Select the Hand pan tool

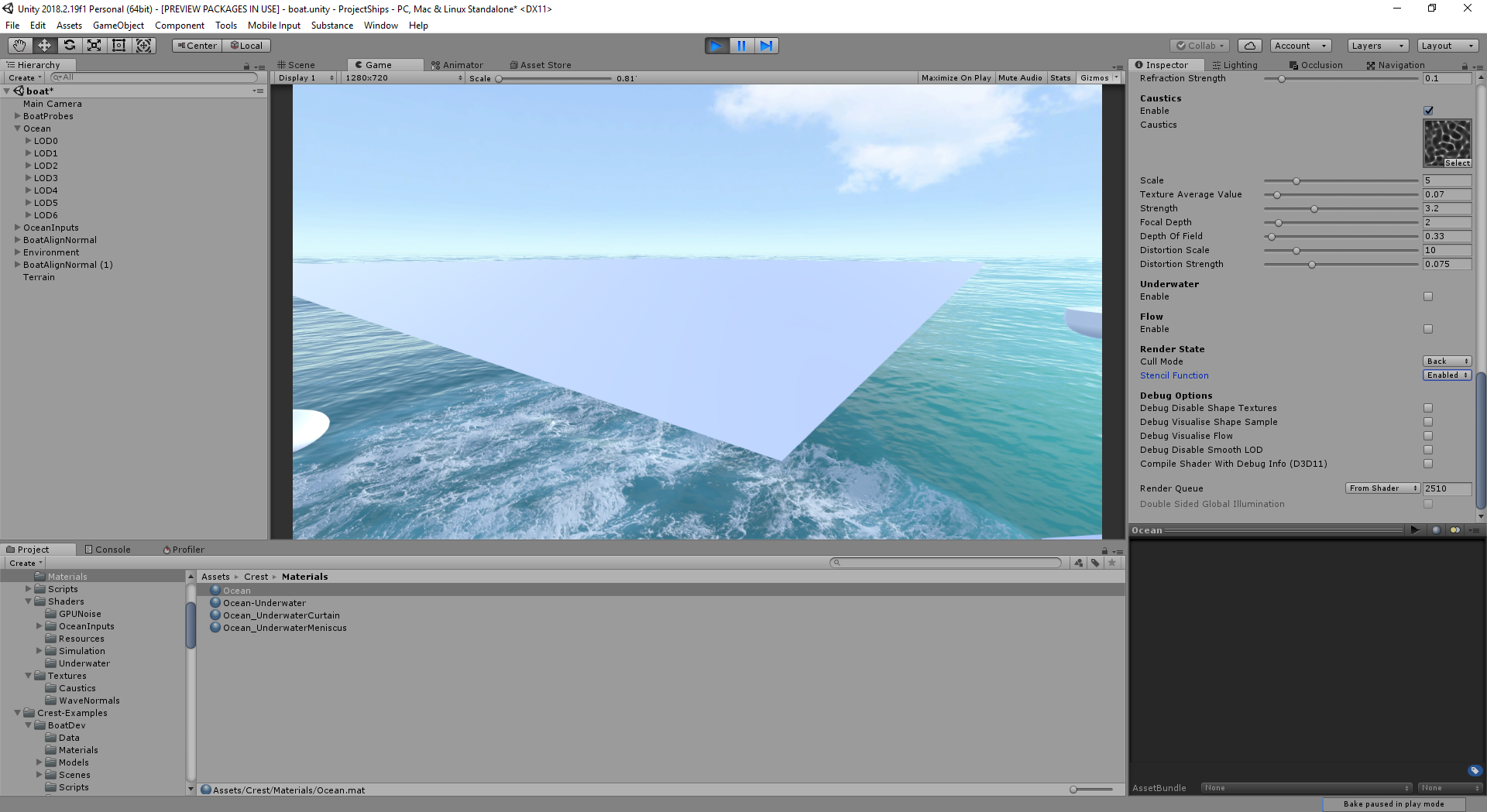coord(19,45)
